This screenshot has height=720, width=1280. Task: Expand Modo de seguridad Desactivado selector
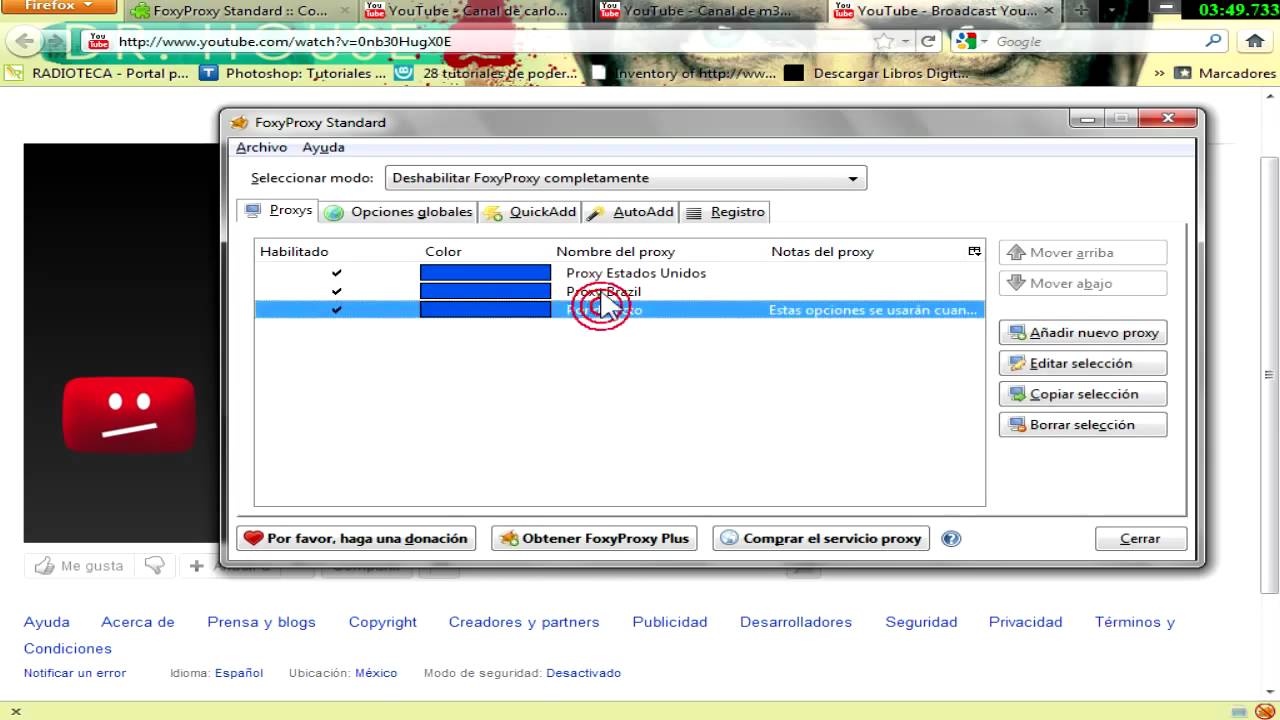583,673
